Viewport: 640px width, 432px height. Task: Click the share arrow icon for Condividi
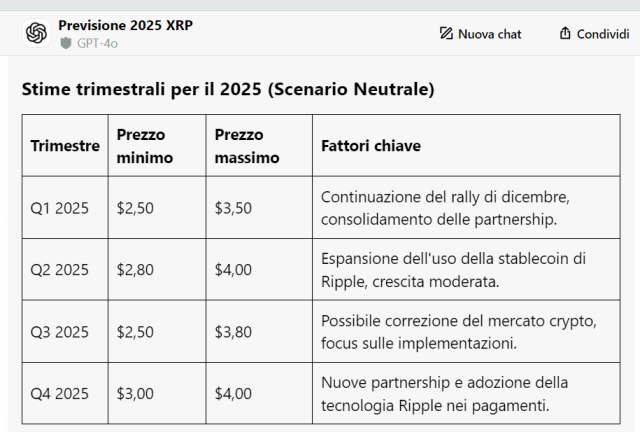tap(565, 34)
